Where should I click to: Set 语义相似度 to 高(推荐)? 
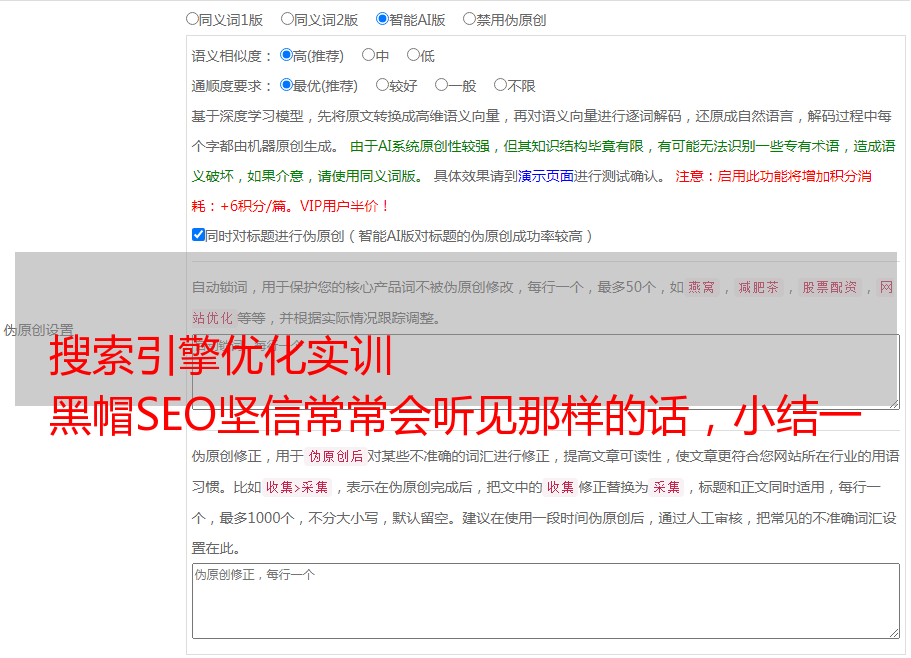tap(286, 55)
